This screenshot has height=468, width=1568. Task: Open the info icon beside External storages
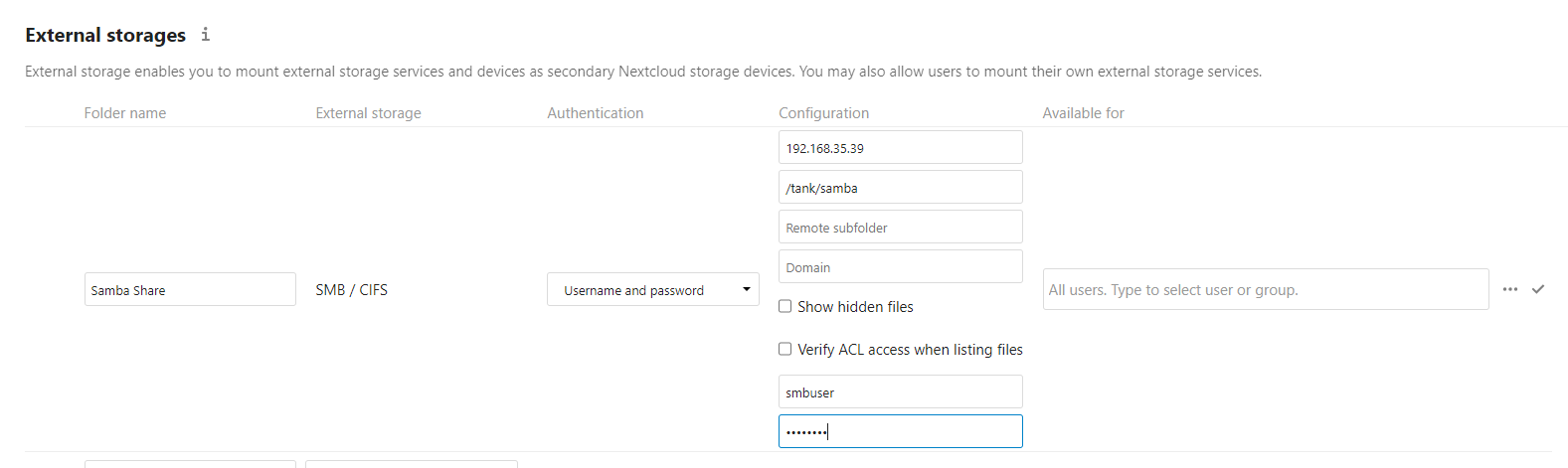[x=205, y=35]
